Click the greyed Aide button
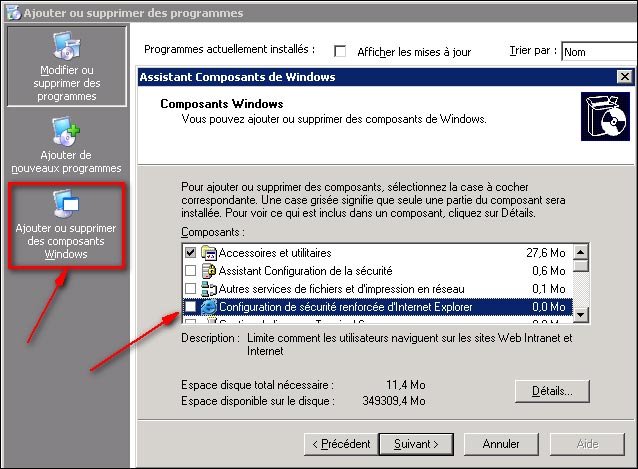The image size is (638, 469). (x=587, y=444)
